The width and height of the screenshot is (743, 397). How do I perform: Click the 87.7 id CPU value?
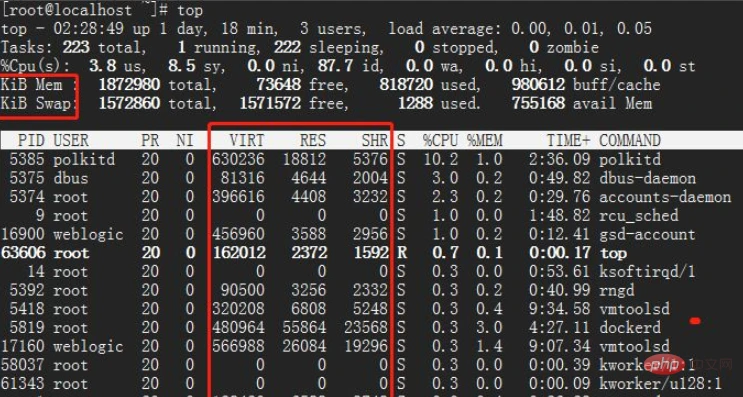(335, 66)
